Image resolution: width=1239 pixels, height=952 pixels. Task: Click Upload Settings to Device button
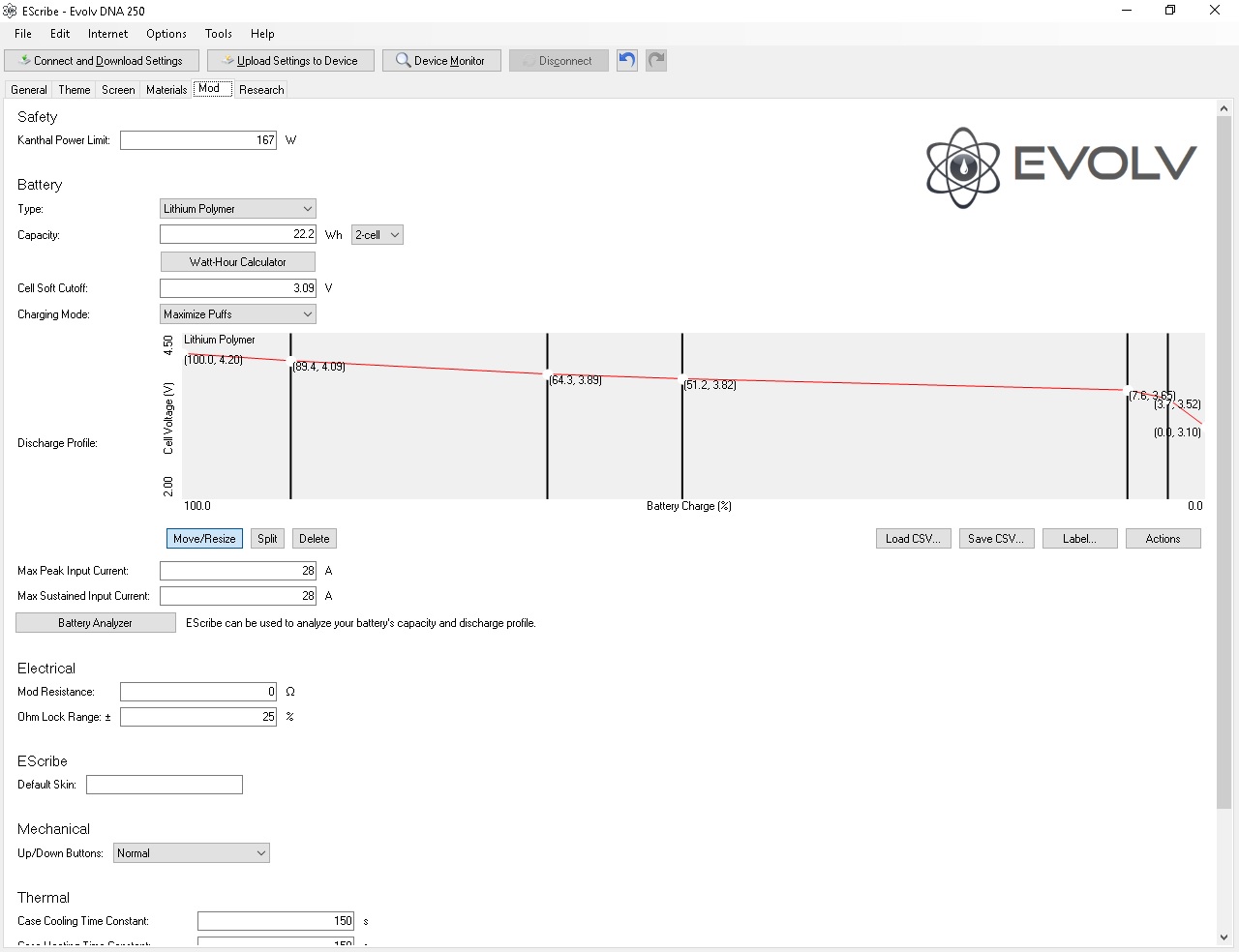(x=290, y=60)
